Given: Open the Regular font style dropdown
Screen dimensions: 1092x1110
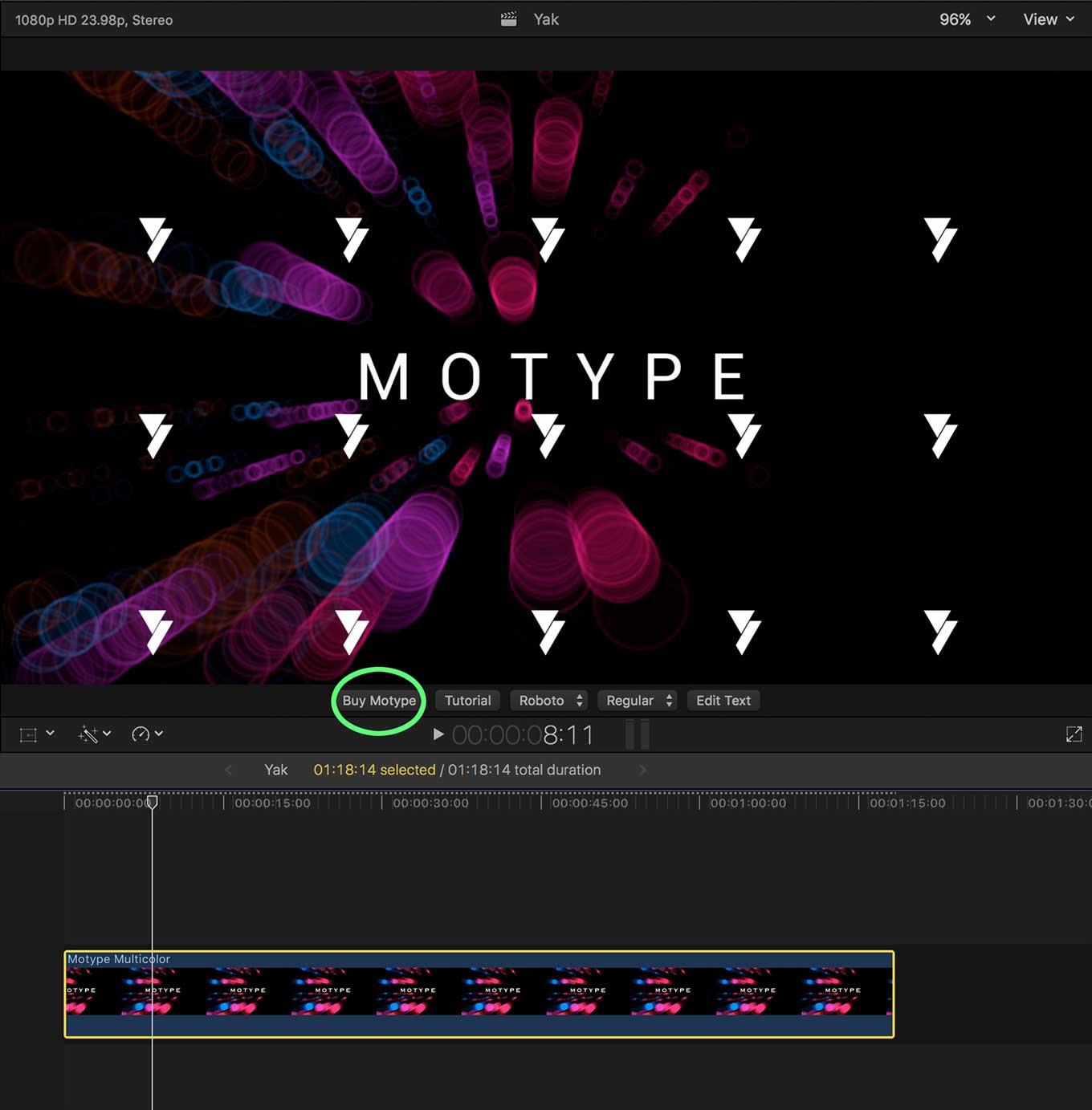Looking at the screenshot, I should 638,701.
